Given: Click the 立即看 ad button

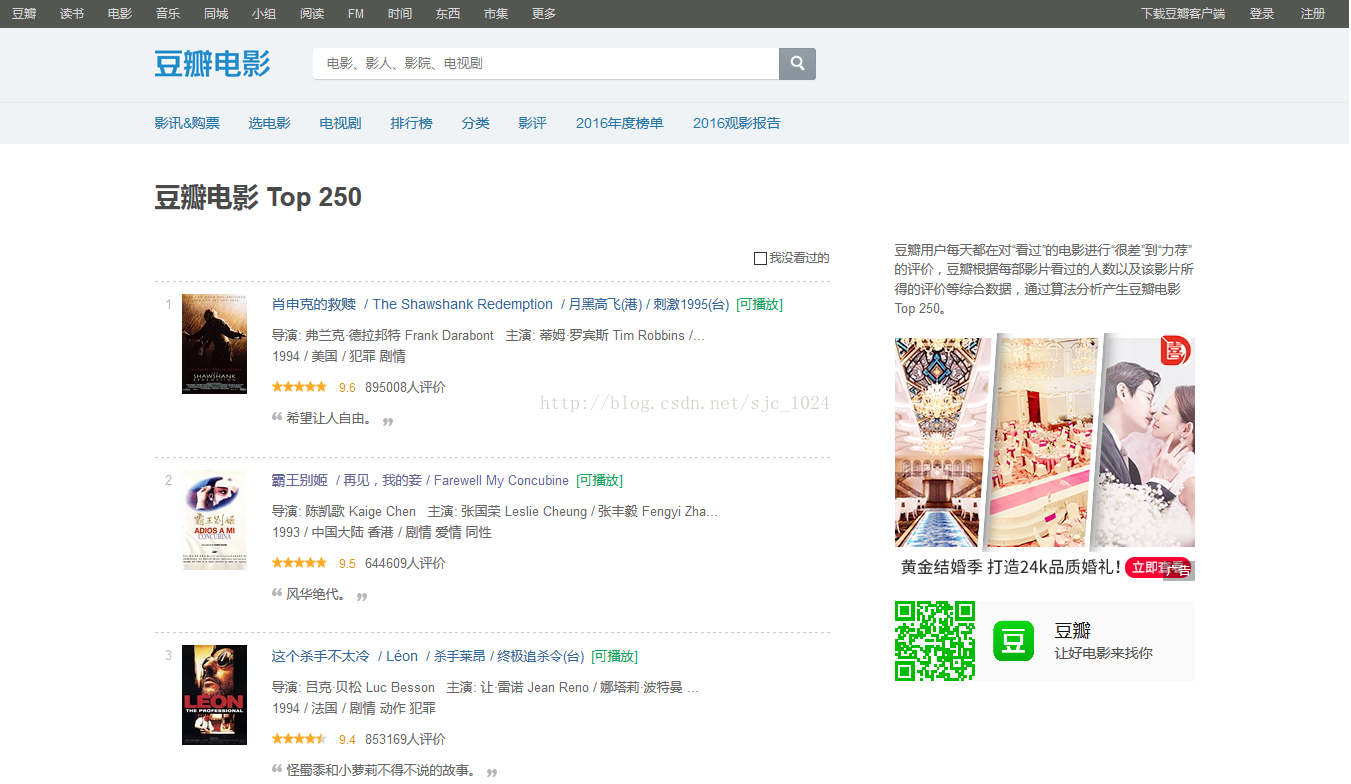Looking at the screenshot, I should coord(1158,568).
